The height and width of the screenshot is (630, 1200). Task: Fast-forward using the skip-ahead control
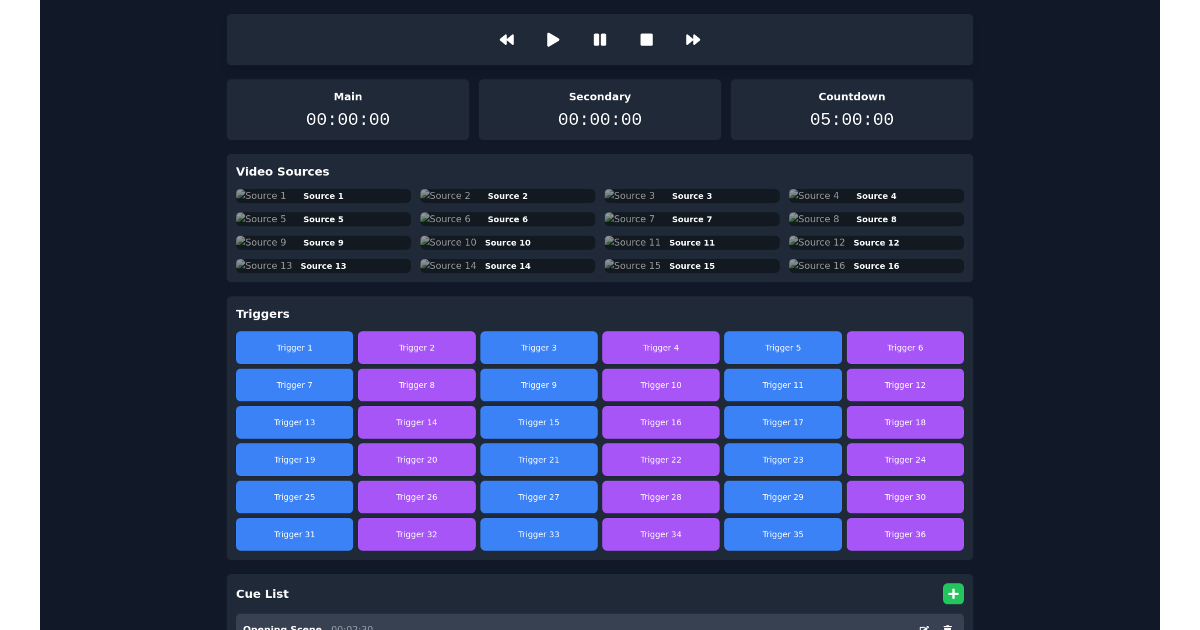click(693, 39)
